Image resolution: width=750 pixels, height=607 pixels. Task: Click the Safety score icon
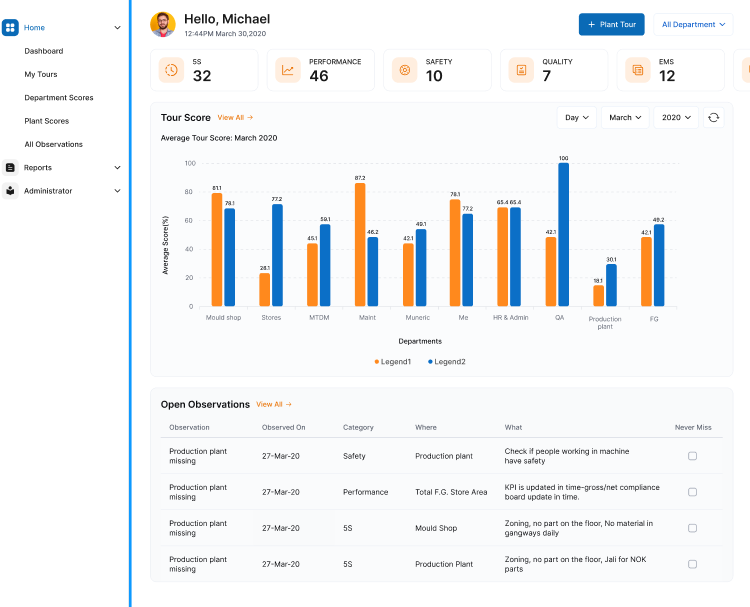coord(405,70)
